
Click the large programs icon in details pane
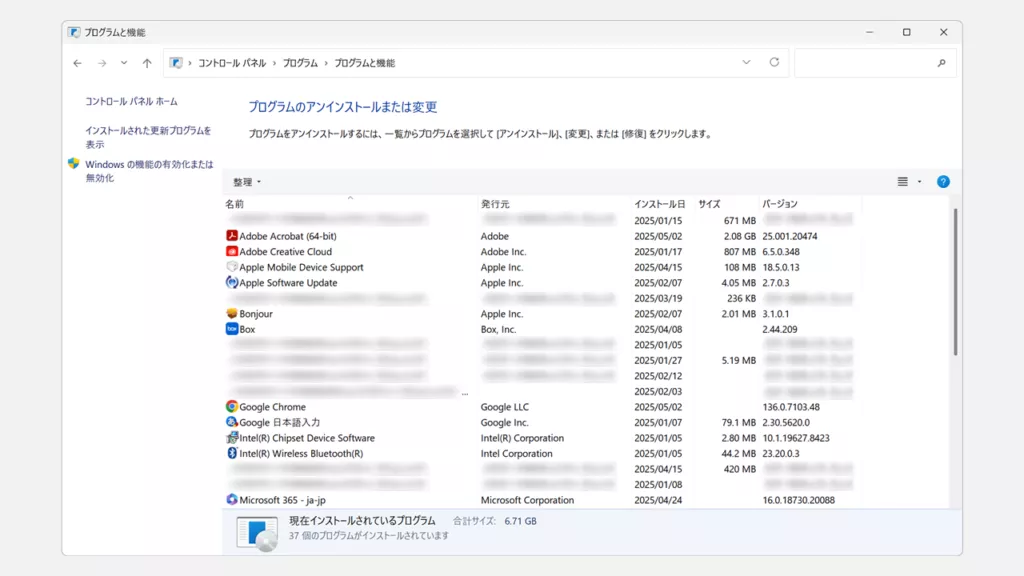[257, 533]
